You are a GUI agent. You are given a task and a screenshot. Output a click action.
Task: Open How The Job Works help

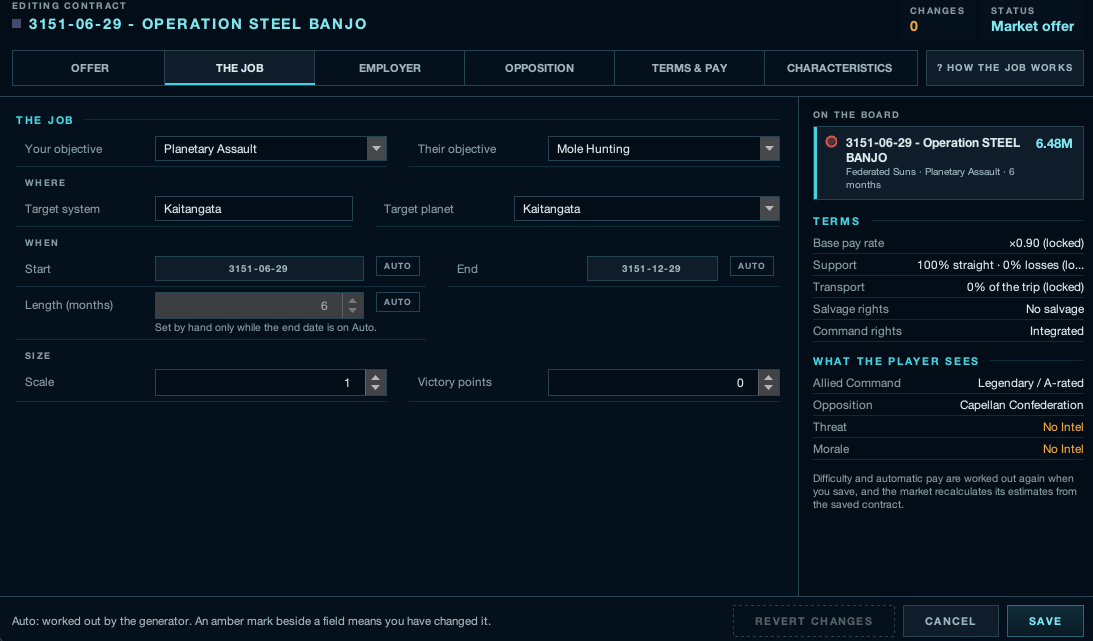click(1004, 68)
